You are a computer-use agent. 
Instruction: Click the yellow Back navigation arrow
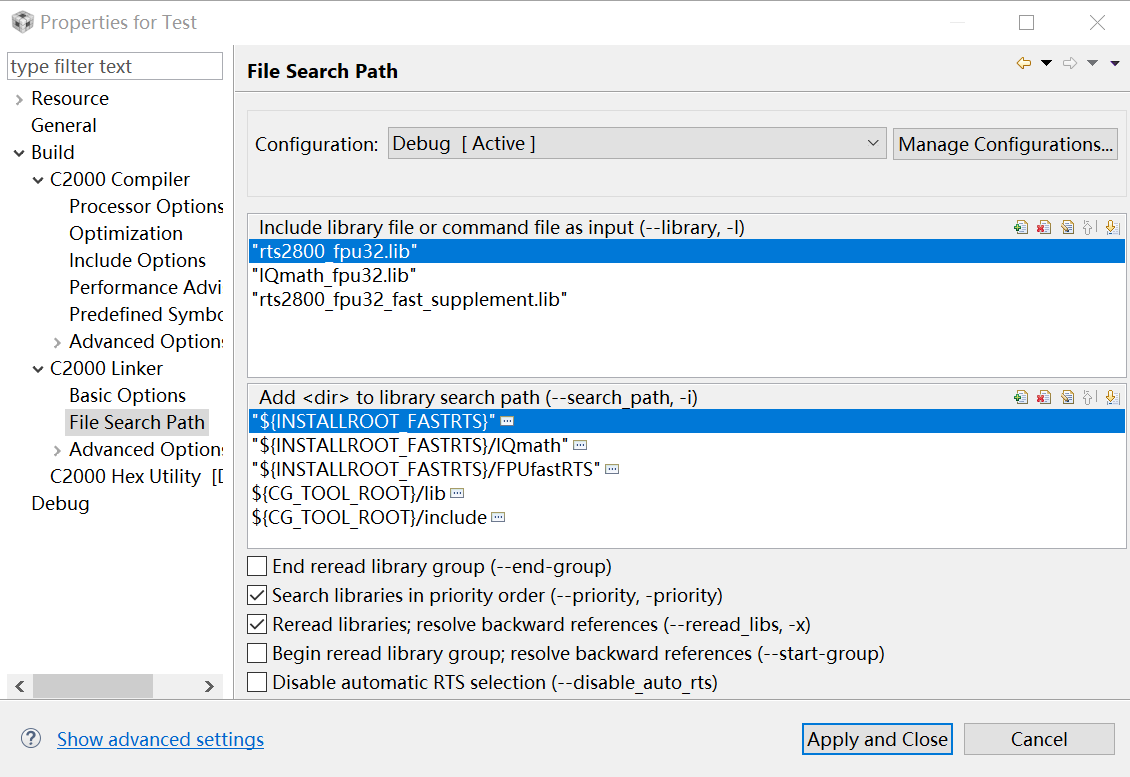click(x=1024, y=63)
